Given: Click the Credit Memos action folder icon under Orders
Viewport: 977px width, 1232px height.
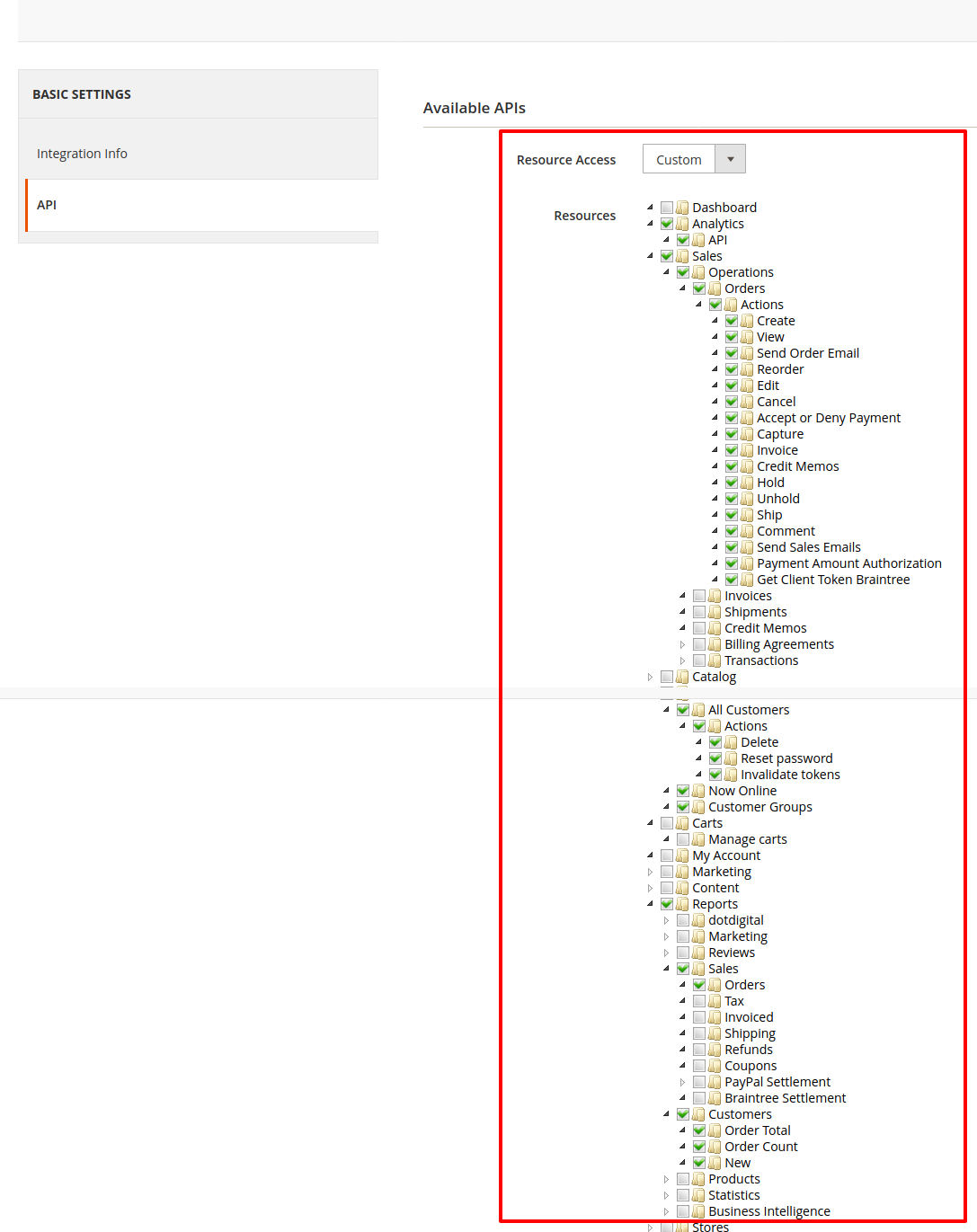Looking at the screenshot, I should pos(747,466).
